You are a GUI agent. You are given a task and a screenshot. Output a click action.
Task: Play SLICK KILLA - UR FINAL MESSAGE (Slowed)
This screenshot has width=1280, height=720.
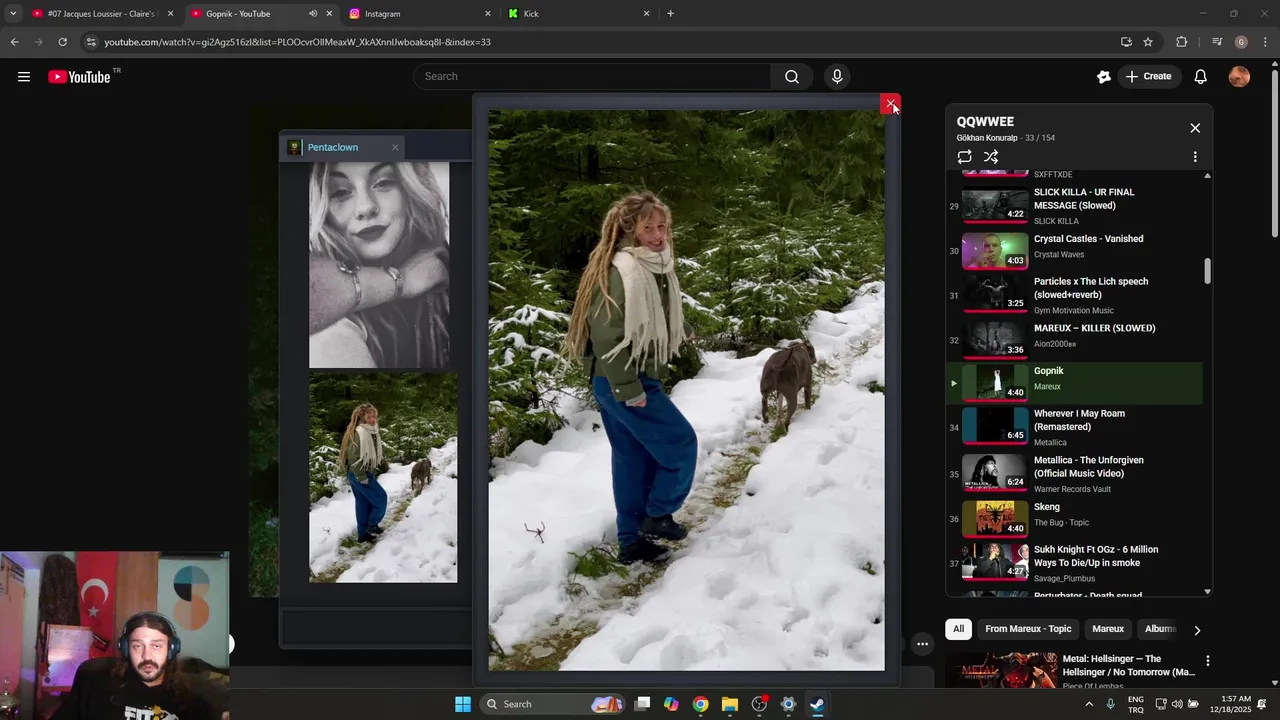pyautogui.click(x=1075, y=204)
